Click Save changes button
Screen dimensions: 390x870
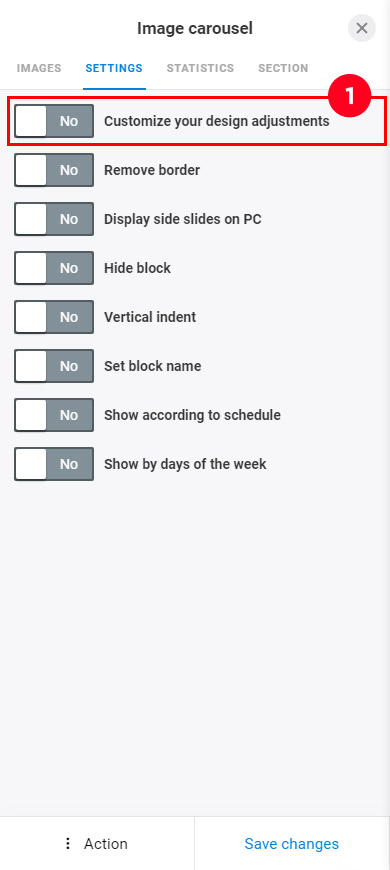(292, 843)
